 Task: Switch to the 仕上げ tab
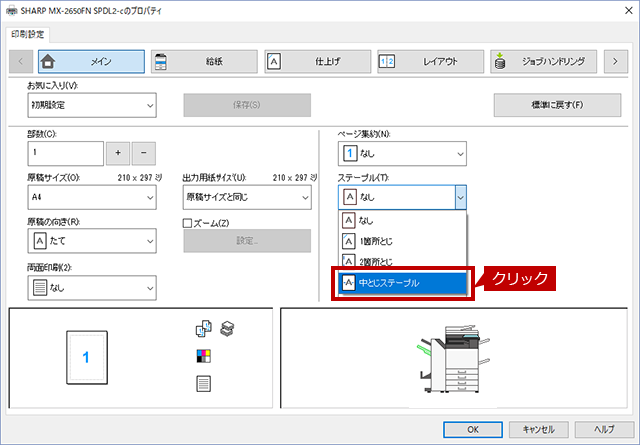tap(318, 62)
